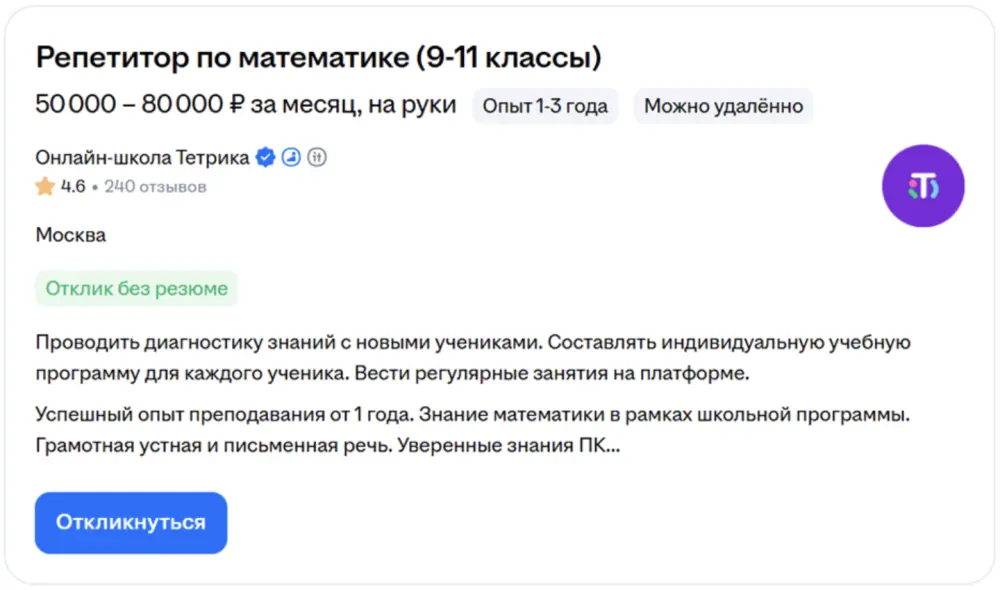Click the Москва location text
1000x590 pixels.
click(70, 236)
